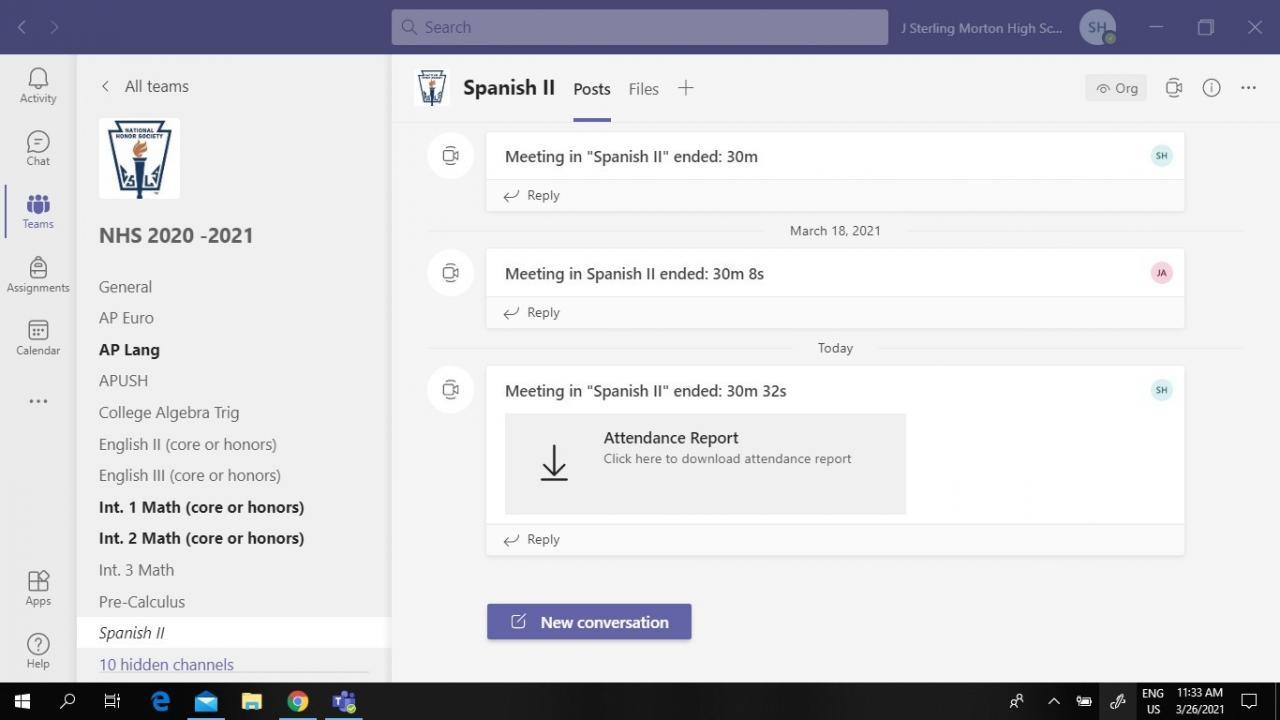Reply to the 30m 32s meeting post

[x=531, y=539]
